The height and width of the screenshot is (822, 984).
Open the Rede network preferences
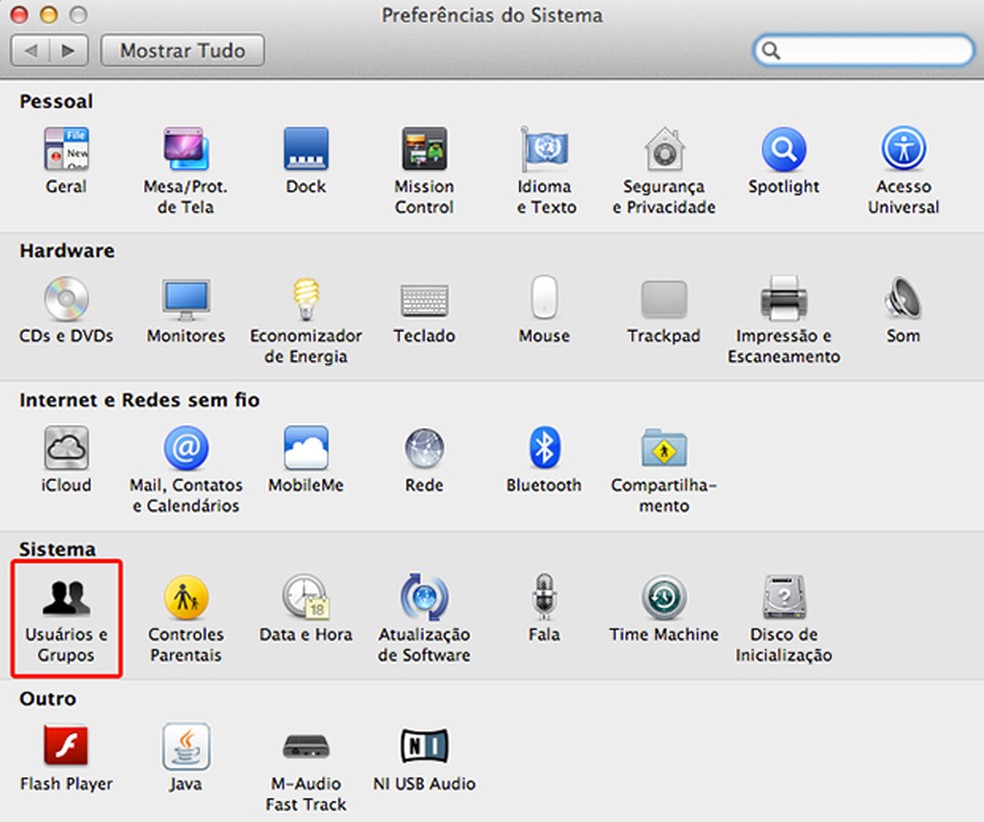tap(424, 449)
